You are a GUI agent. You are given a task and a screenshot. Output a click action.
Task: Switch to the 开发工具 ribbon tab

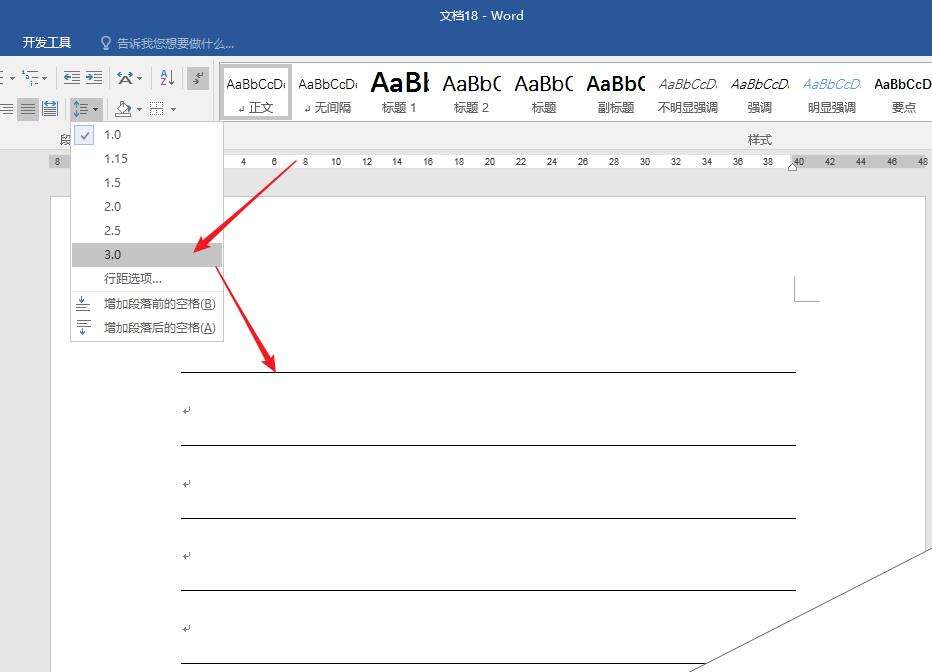pos(46,43)
